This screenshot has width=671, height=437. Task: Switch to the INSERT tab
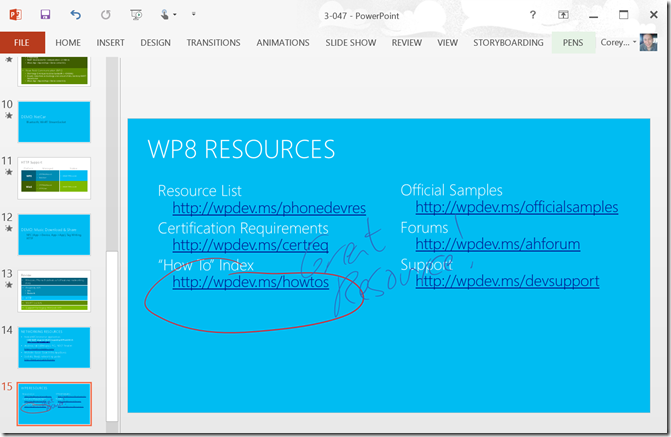110,43
